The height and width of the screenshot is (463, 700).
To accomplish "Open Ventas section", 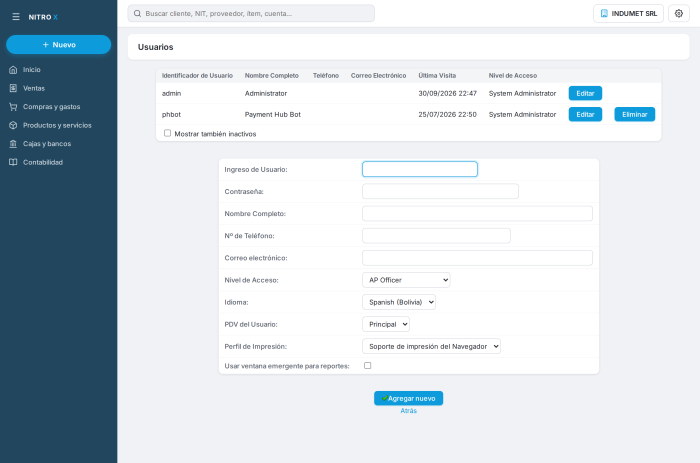I will coord(34,88).
